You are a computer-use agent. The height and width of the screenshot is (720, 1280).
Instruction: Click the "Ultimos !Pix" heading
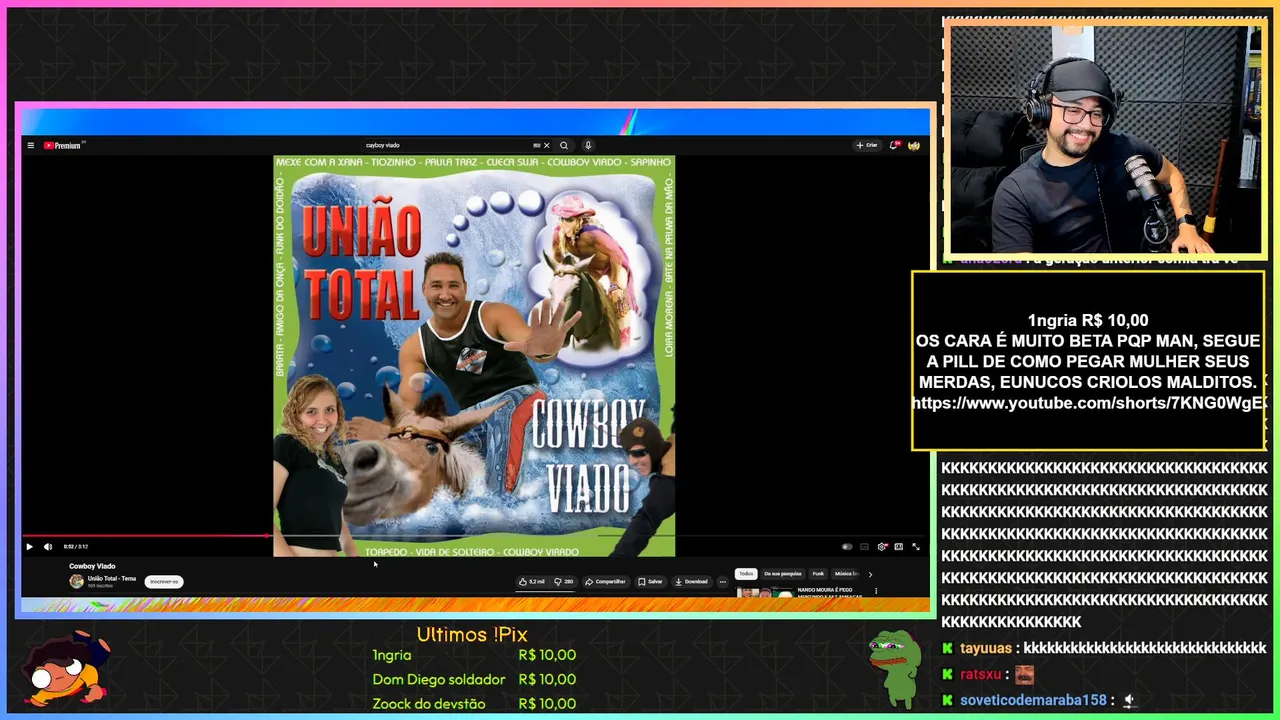[x=472, y=634]
